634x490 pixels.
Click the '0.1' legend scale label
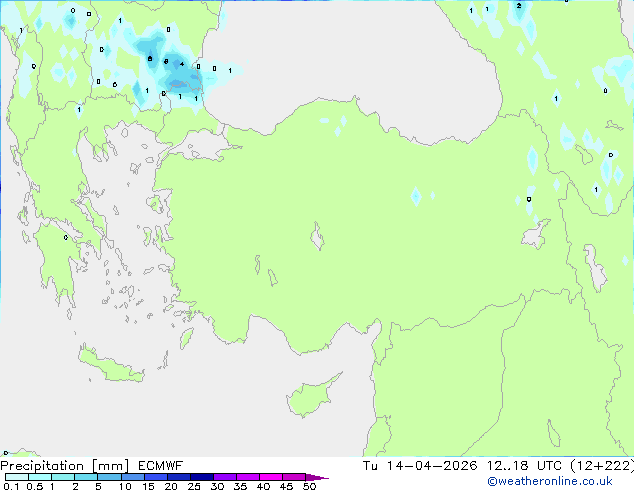(11, 486)
